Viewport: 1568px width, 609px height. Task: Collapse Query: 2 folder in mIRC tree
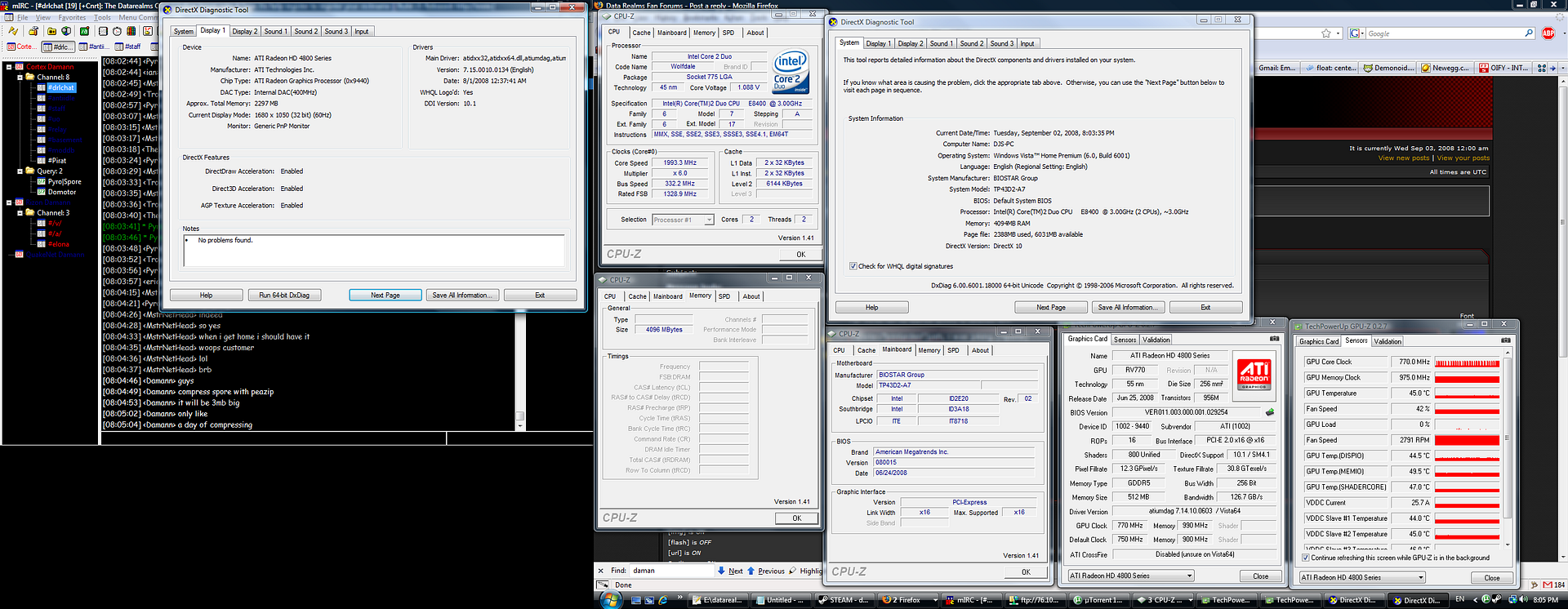20,171
